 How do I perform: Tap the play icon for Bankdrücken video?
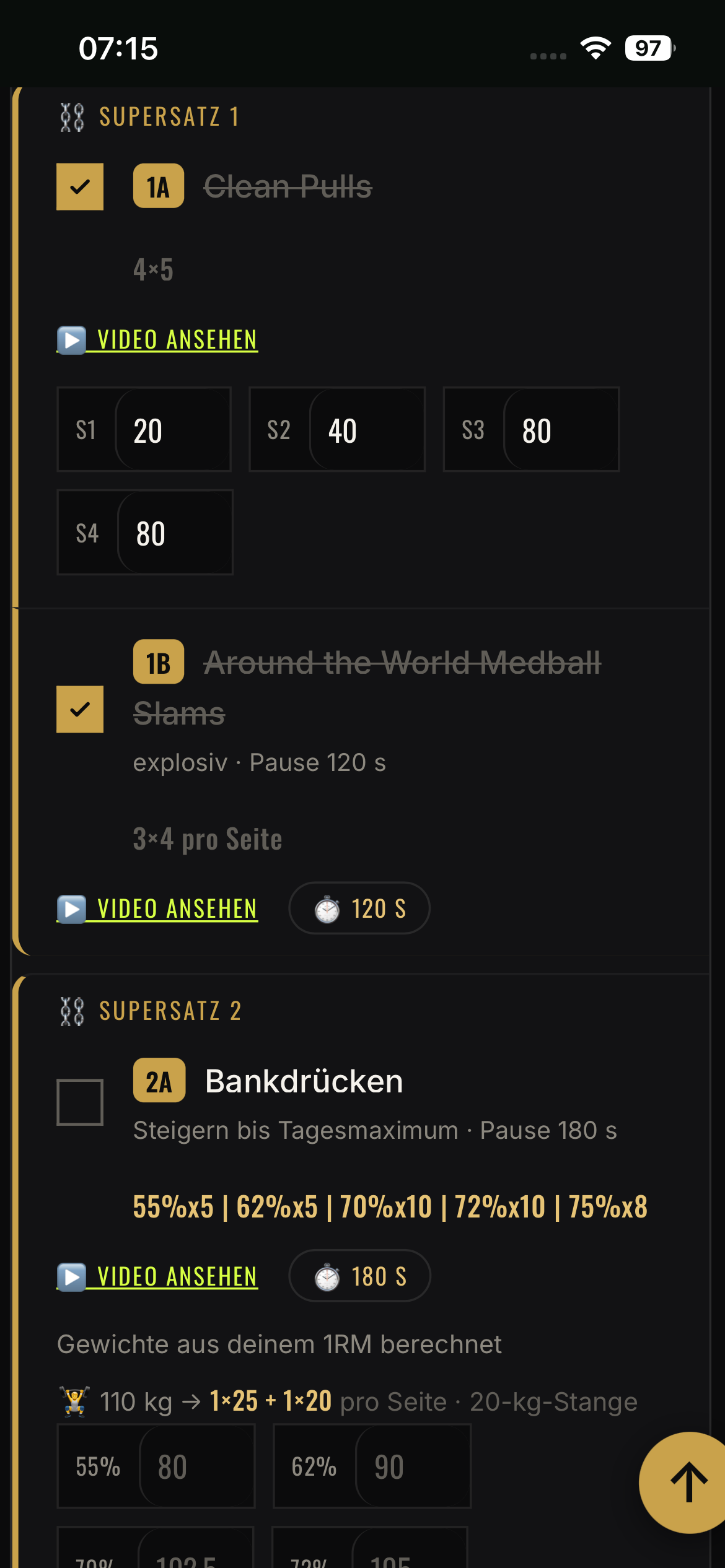pyautogui.click(x=72, y=1277)
